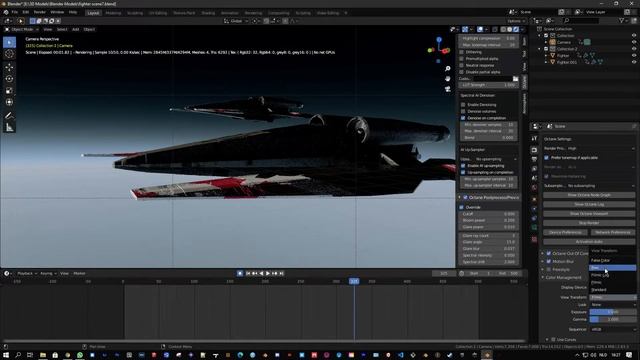Toggle Denoise volumes checkbox
640x360 pixels.
click(x=463, y=111)
